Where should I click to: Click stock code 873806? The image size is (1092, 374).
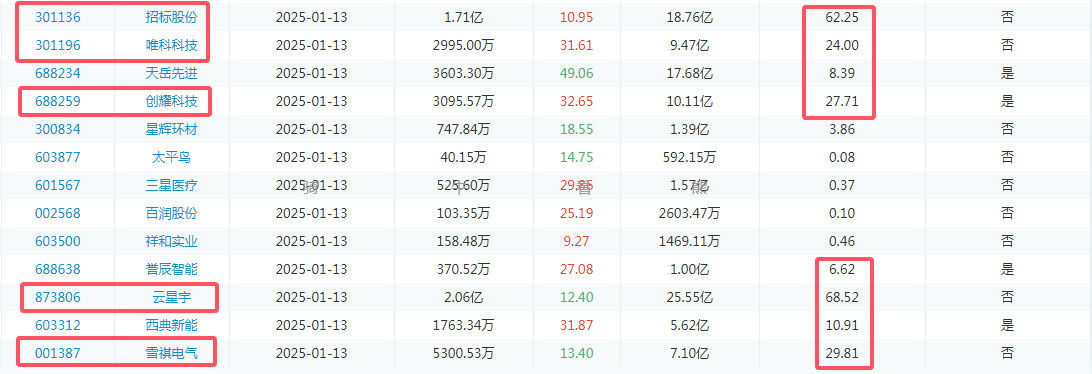pos(58,297)
